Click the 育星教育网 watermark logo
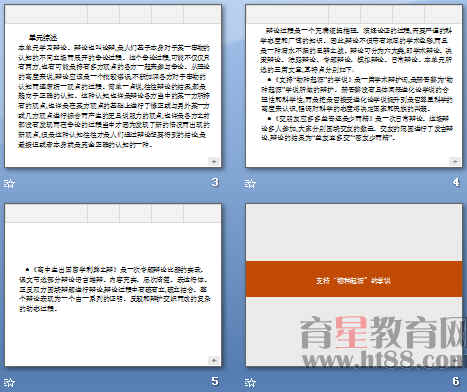The image size is (467, 392). pos(382,332)
